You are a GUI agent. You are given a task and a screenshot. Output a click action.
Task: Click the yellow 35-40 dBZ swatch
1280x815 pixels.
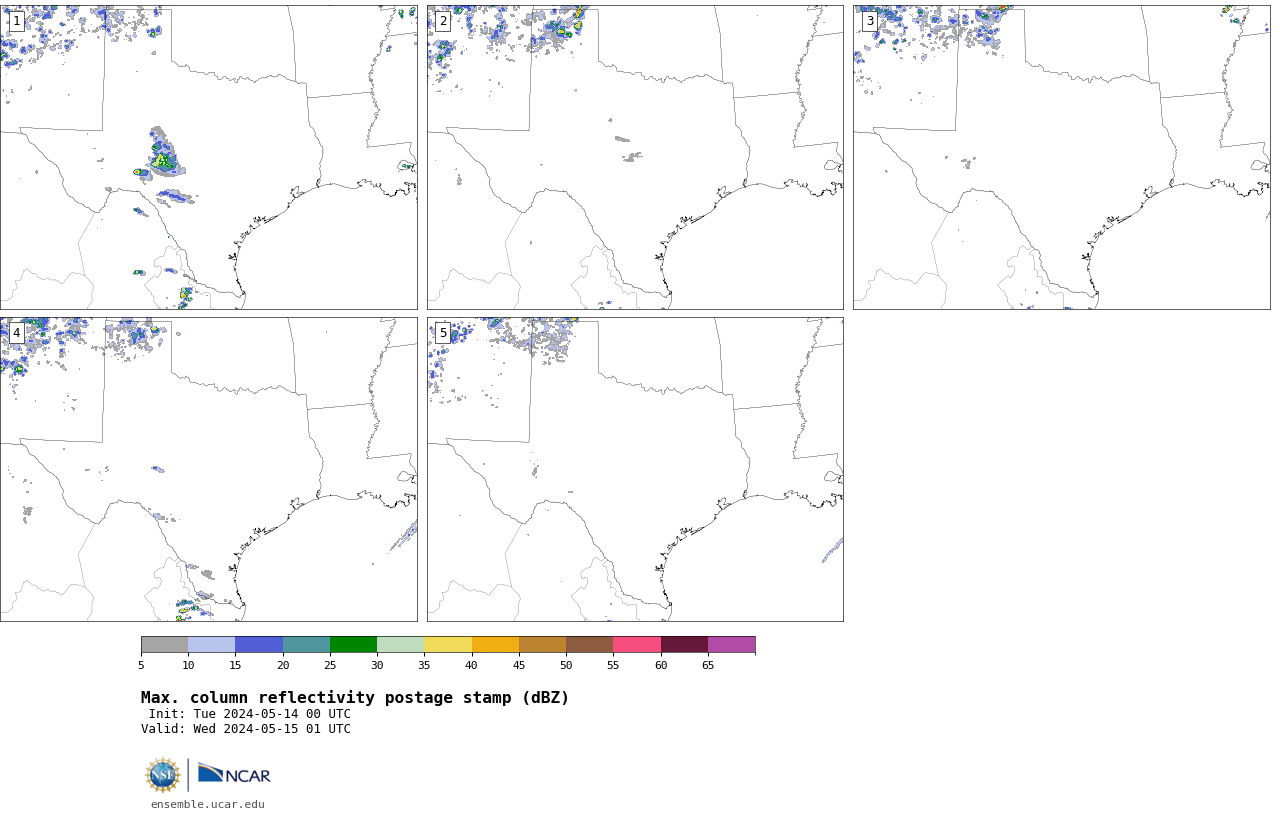(448, 644)
